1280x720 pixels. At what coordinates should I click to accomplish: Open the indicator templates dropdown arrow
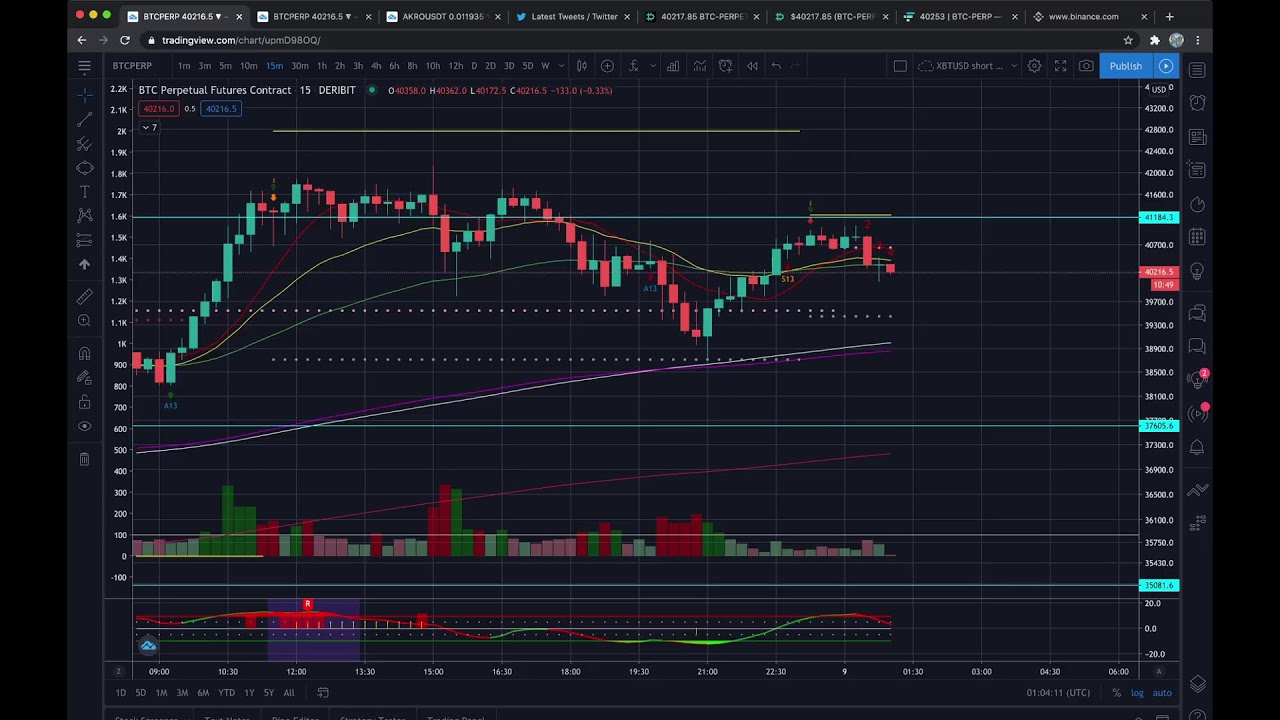point(653,66)
